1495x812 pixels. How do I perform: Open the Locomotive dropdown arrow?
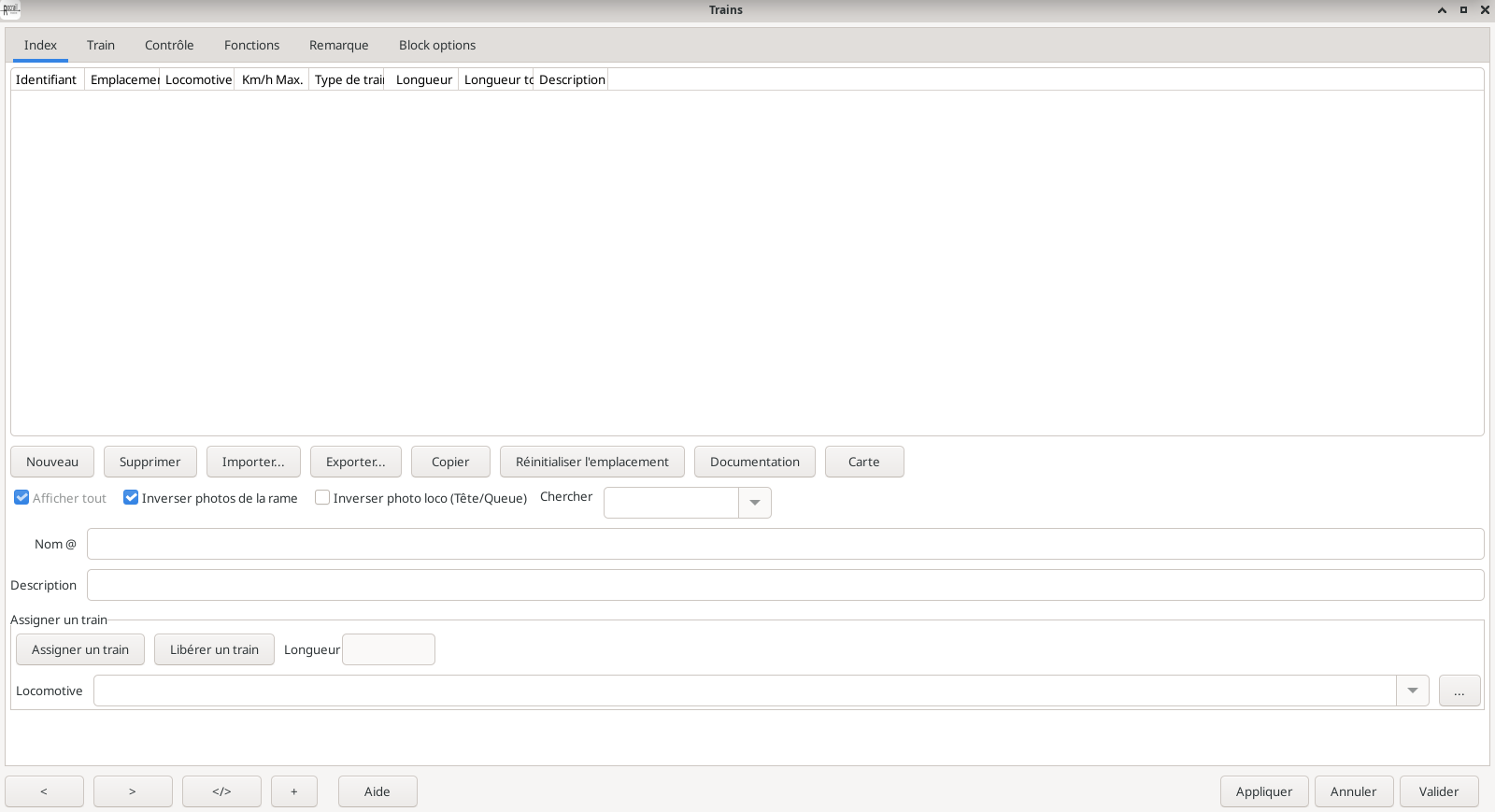(1412, 691)
